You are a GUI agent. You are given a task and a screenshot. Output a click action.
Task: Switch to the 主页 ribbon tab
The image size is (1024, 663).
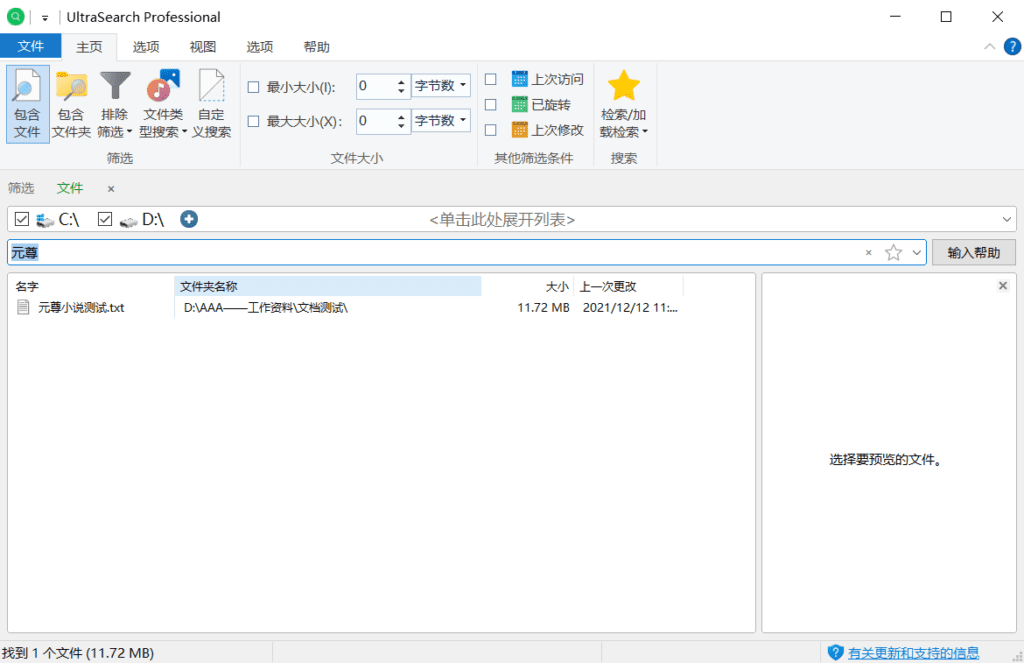(89, 47)
